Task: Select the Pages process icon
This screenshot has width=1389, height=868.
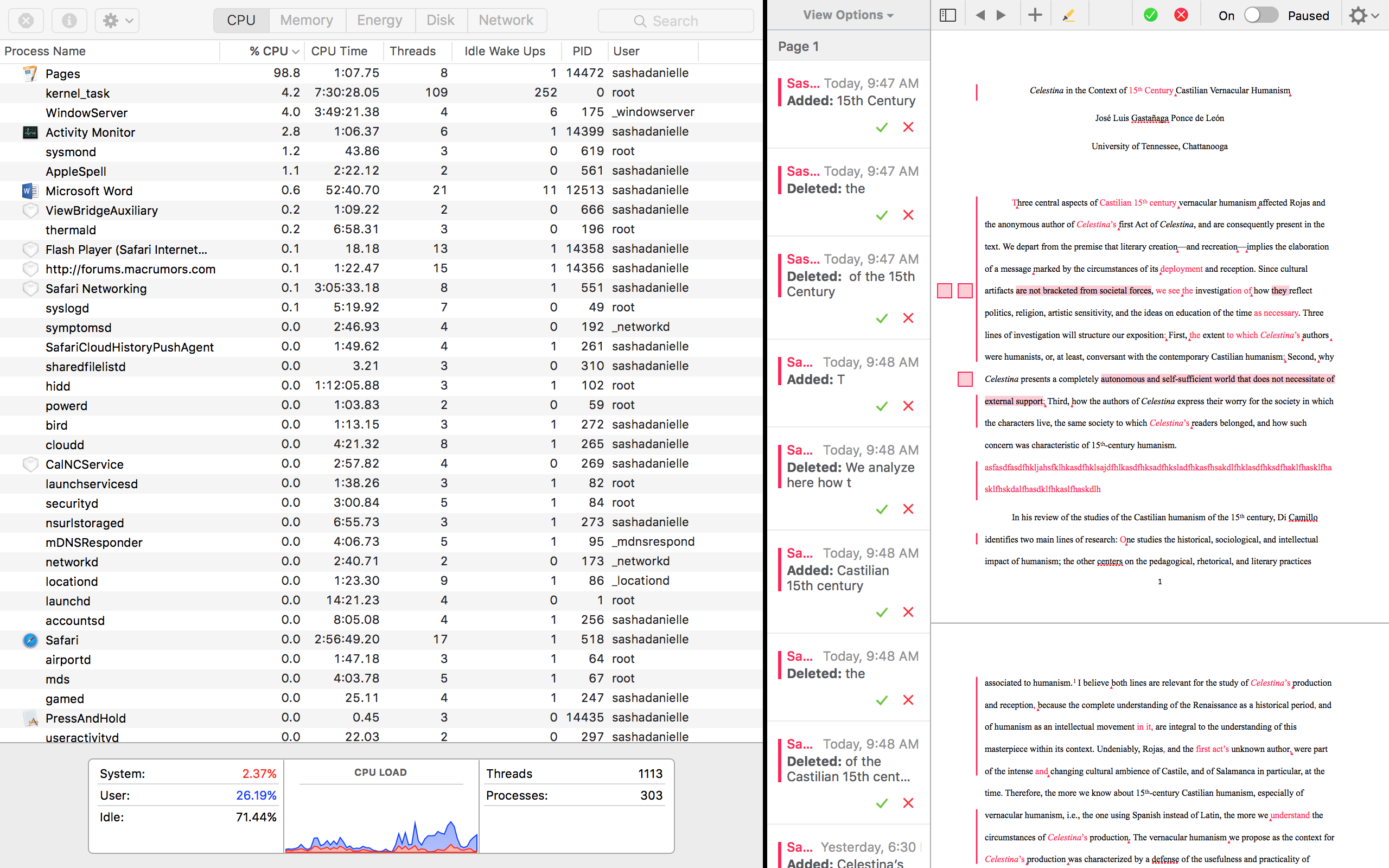Action: (x=30, y=73)
